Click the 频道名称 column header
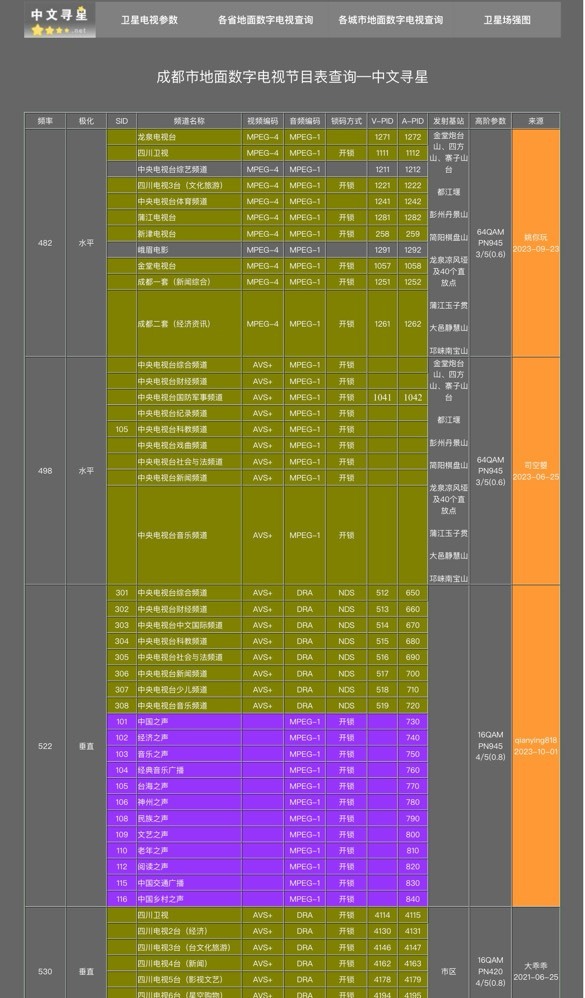 point(189,121)
